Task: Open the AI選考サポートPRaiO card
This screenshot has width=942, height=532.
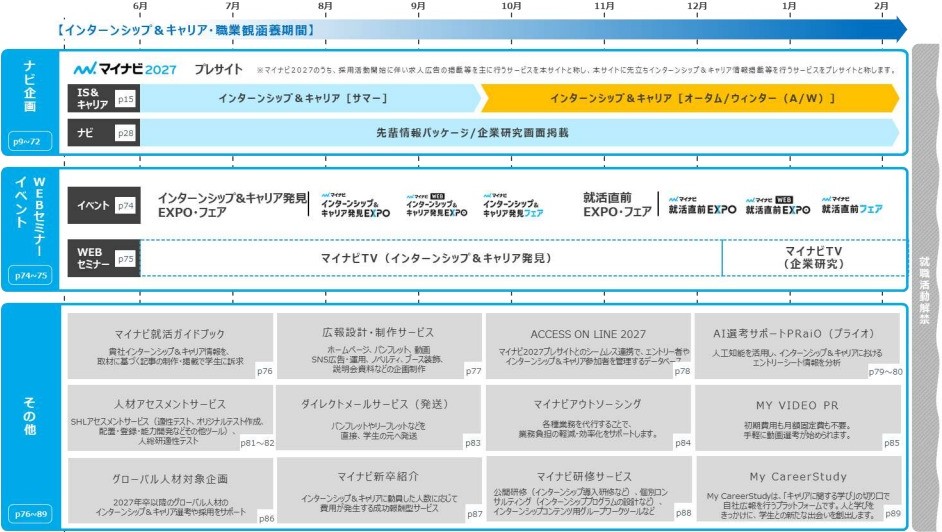Action: 798,346
